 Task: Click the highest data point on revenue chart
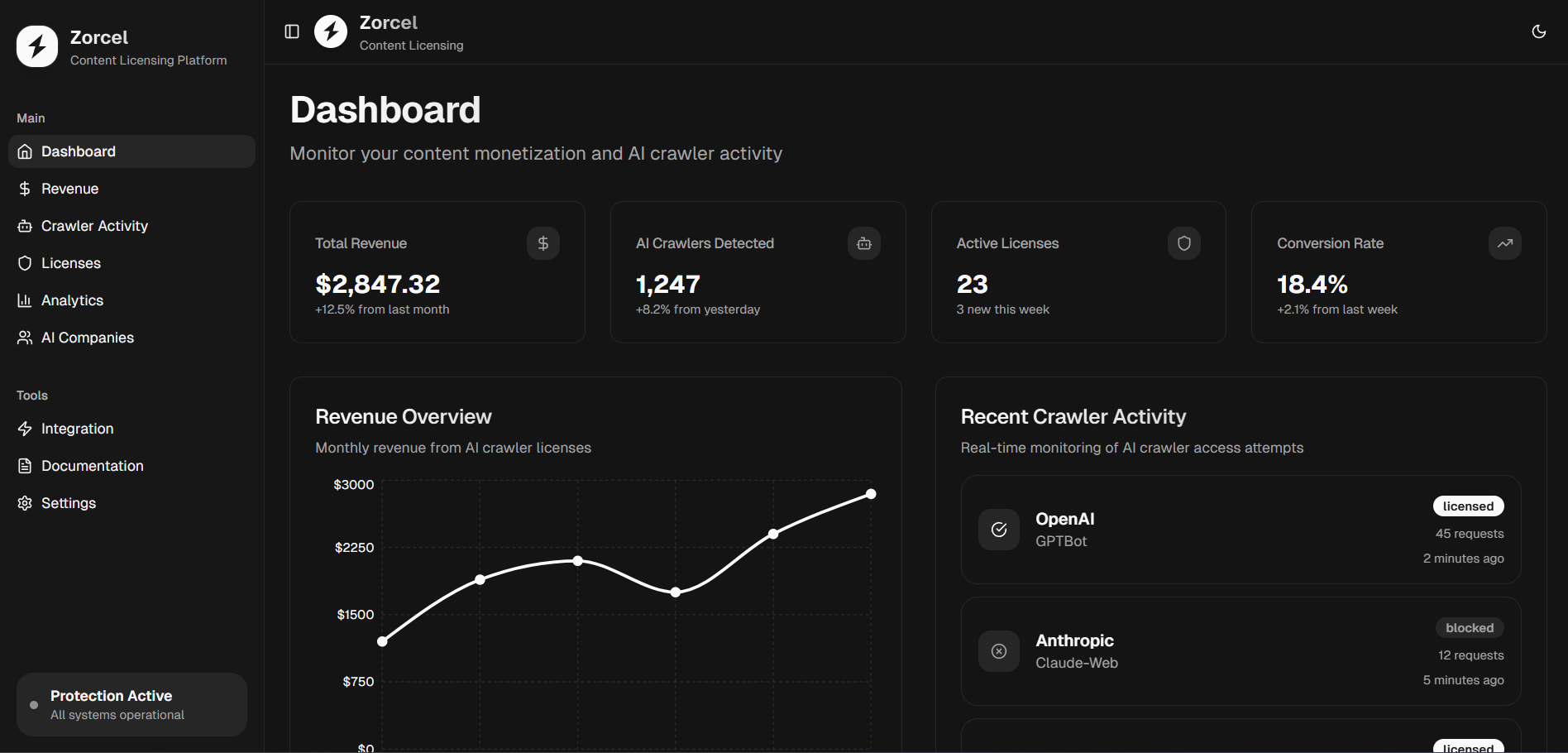(x=871, y=494)
